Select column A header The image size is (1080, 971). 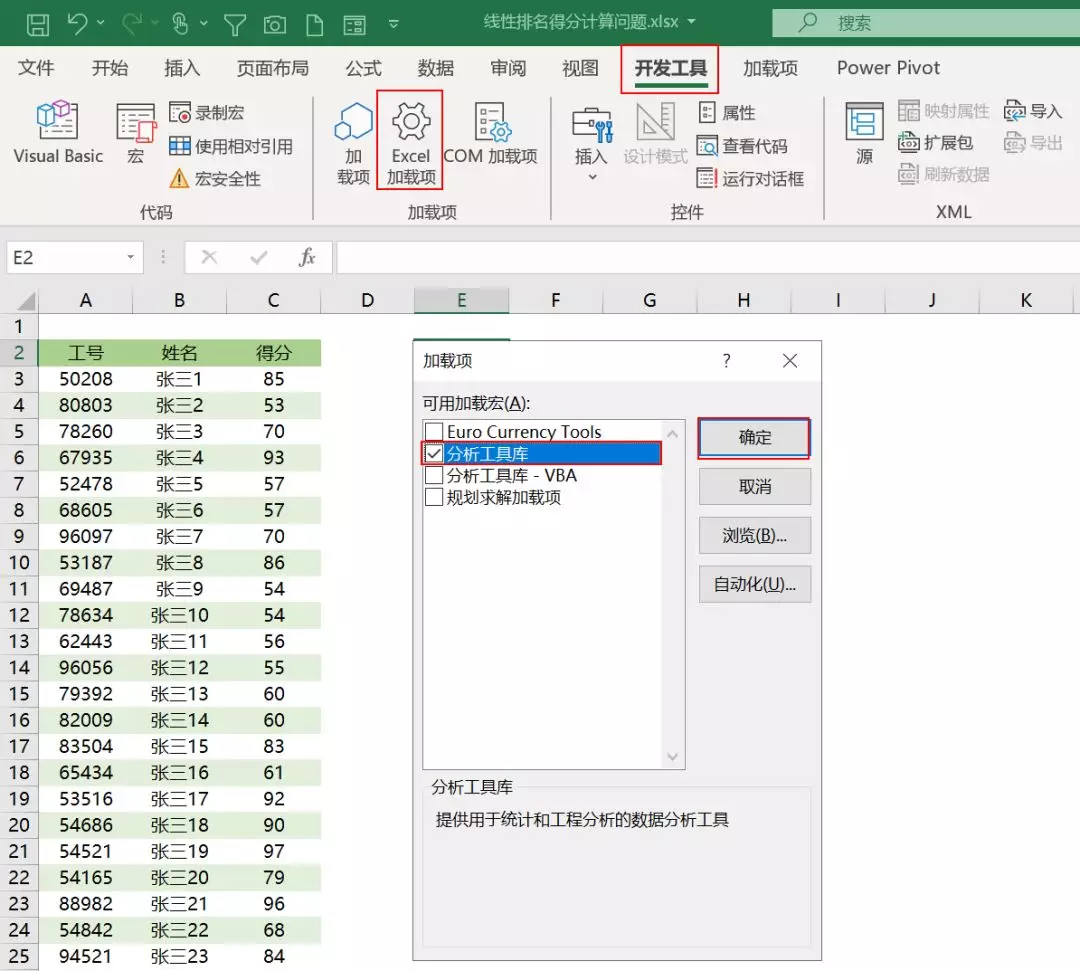(x=85, y=301)
